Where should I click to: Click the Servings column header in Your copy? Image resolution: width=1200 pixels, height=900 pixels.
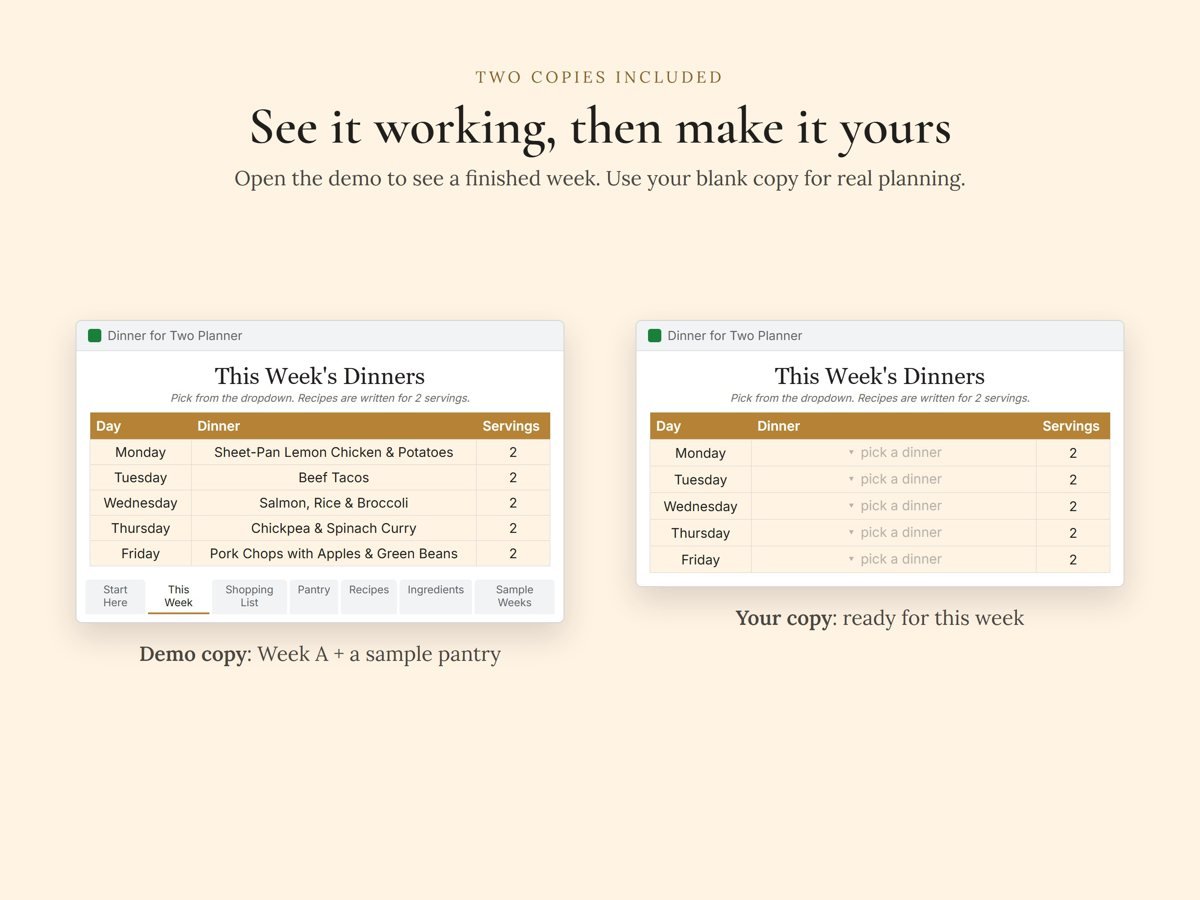(x=1073, y=426)
